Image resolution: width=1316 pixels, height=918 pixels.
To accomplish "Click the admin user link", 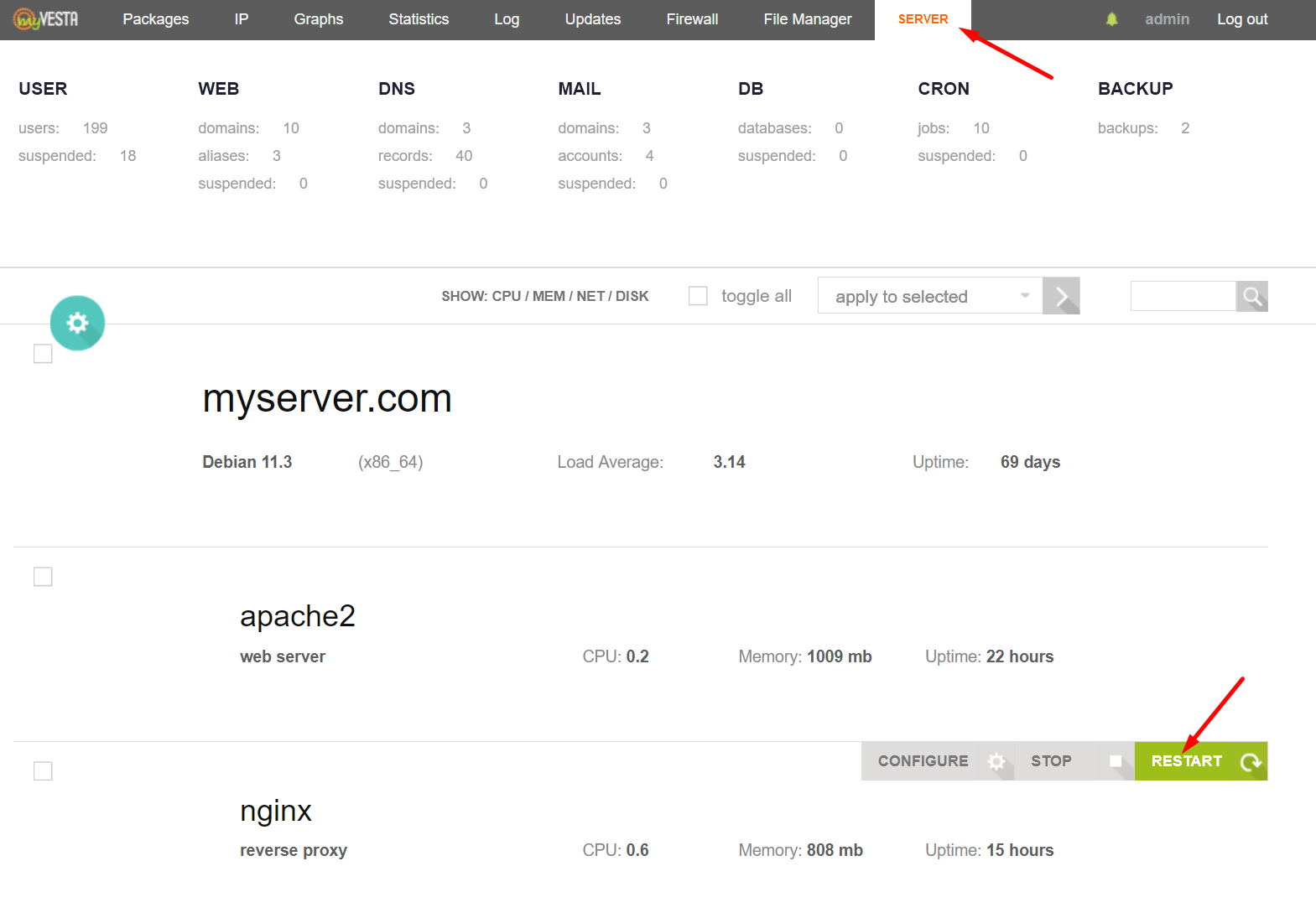I will tap(1167, 19).
